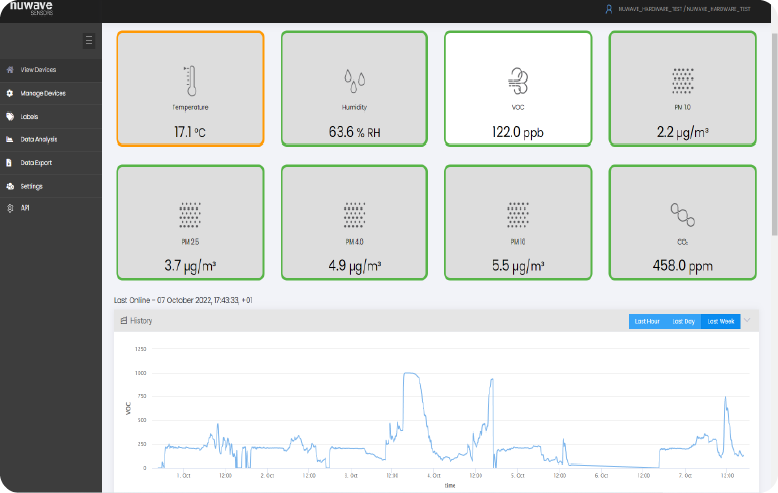Open Manage Devices in the sidebar
778x493 pixels.
pyautogui.click(x=42, y=93)
